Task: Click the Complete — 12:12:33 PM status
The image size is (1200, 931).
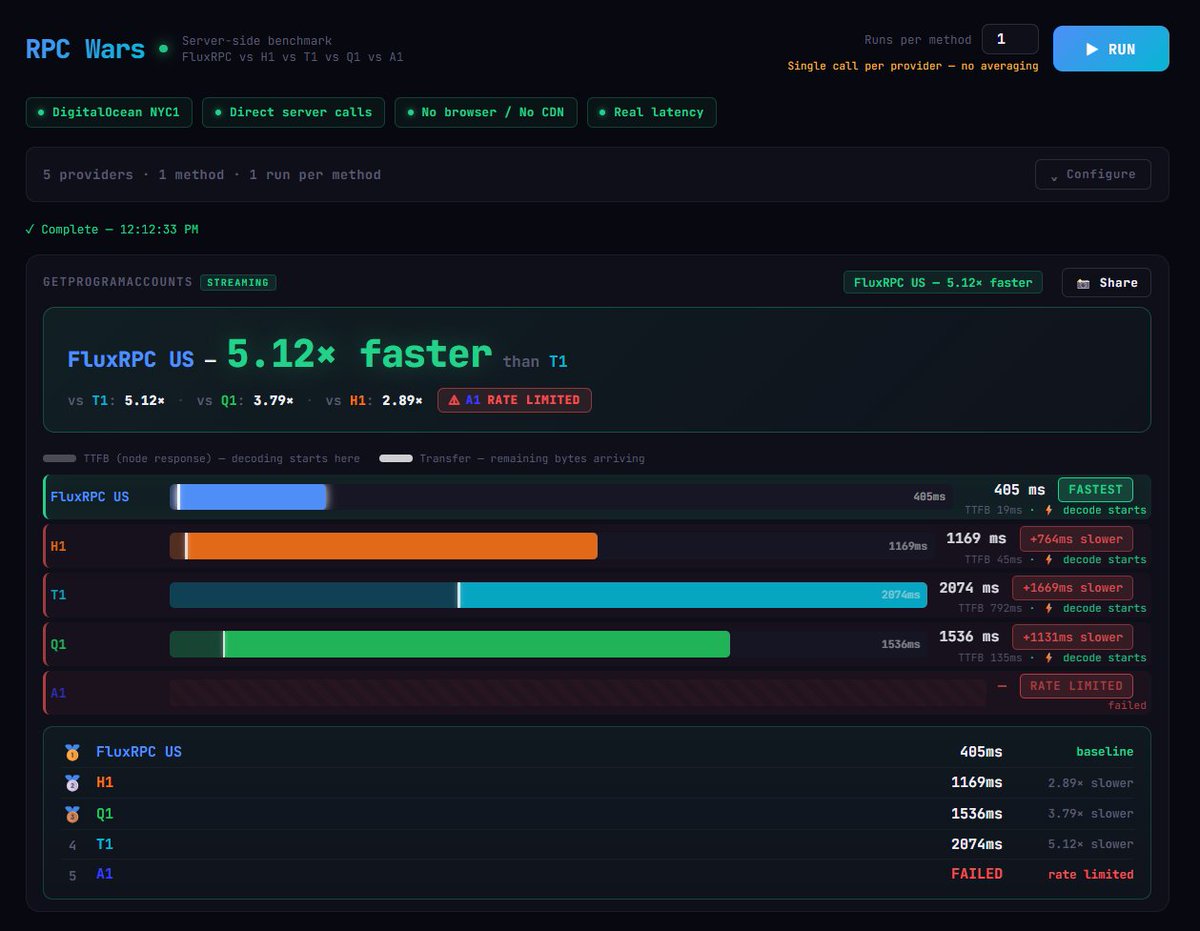Action: tap(112, 229)
